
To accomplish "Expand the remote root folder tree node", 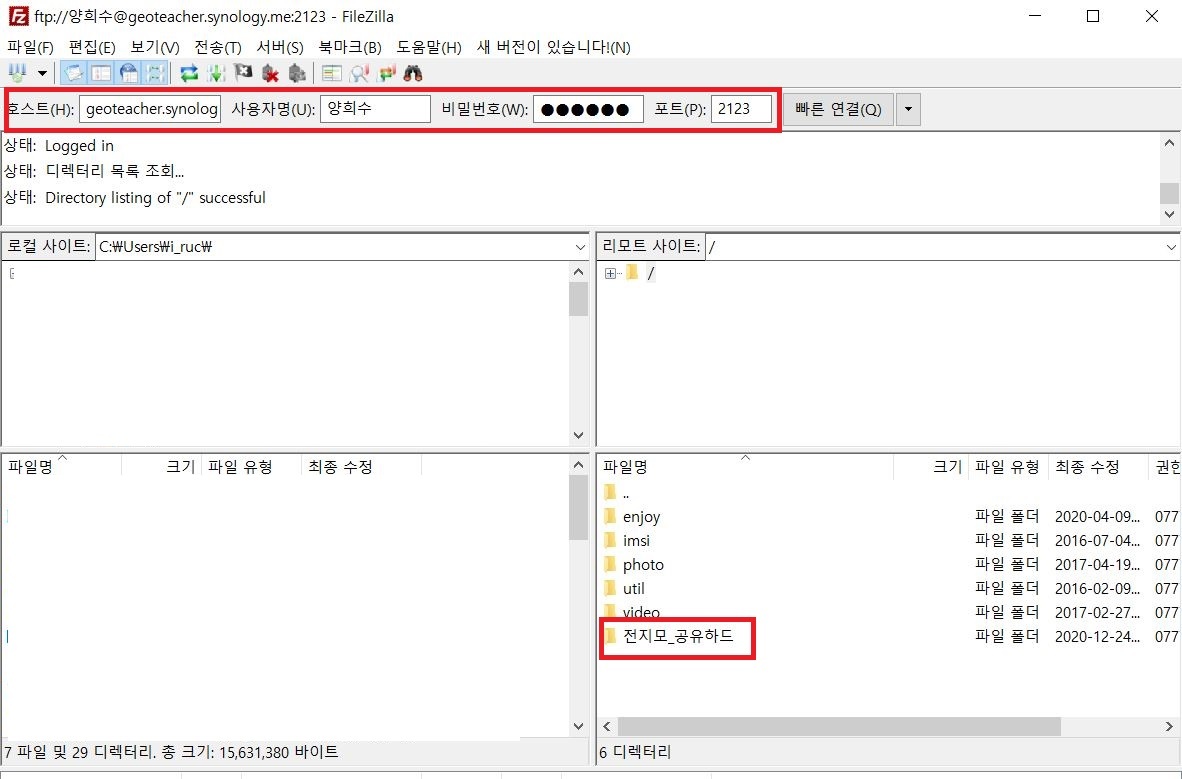I will coord(610,274).
